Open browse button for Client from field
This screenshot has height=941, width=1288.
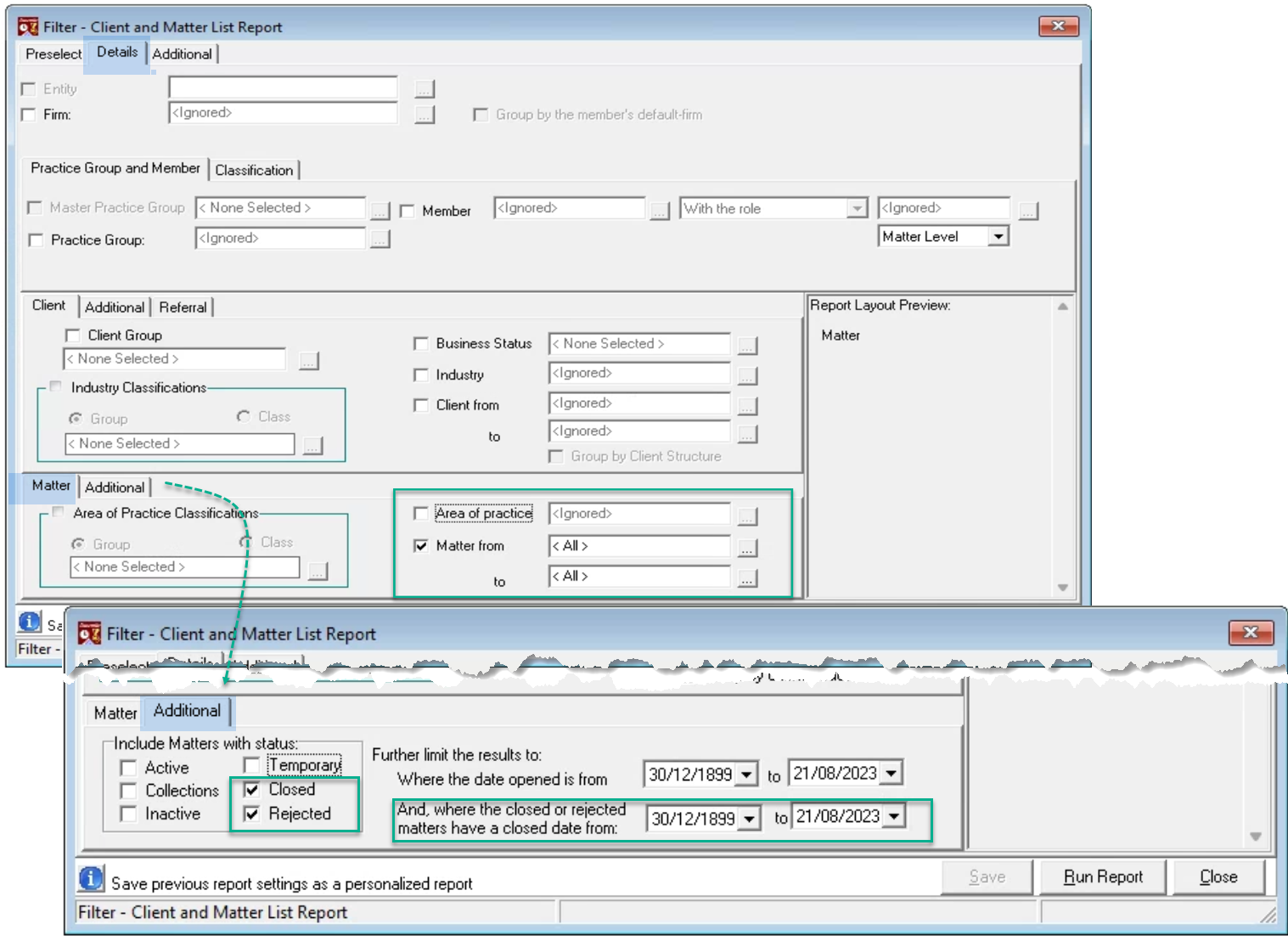click(747, 405)
